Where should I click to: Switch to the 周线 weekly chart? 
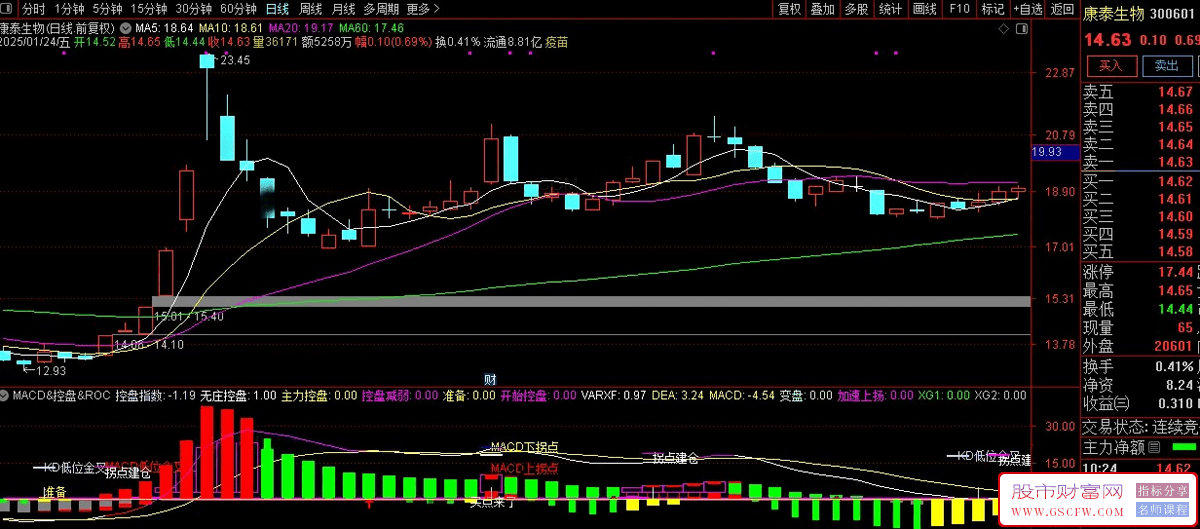click(x=311, y=9)
